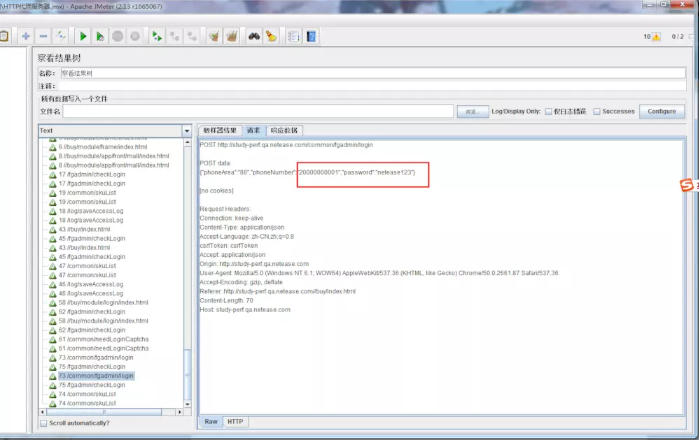Viewport: 699px width, 442px height.
Task: Click the results tree scroll-right arrow
Action: [180, 412]
